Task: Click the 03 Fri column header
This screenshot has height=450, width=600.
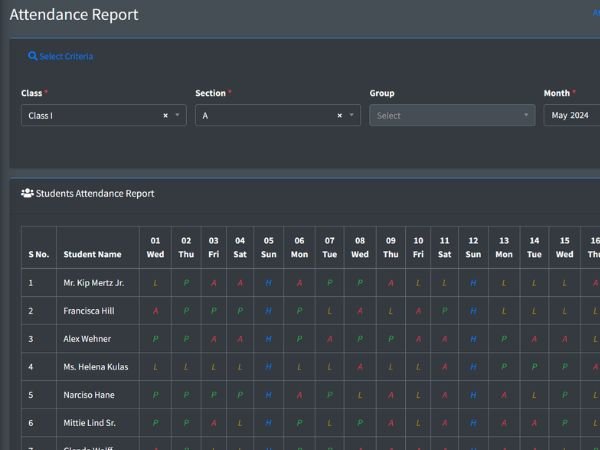Action: [214, 247]
